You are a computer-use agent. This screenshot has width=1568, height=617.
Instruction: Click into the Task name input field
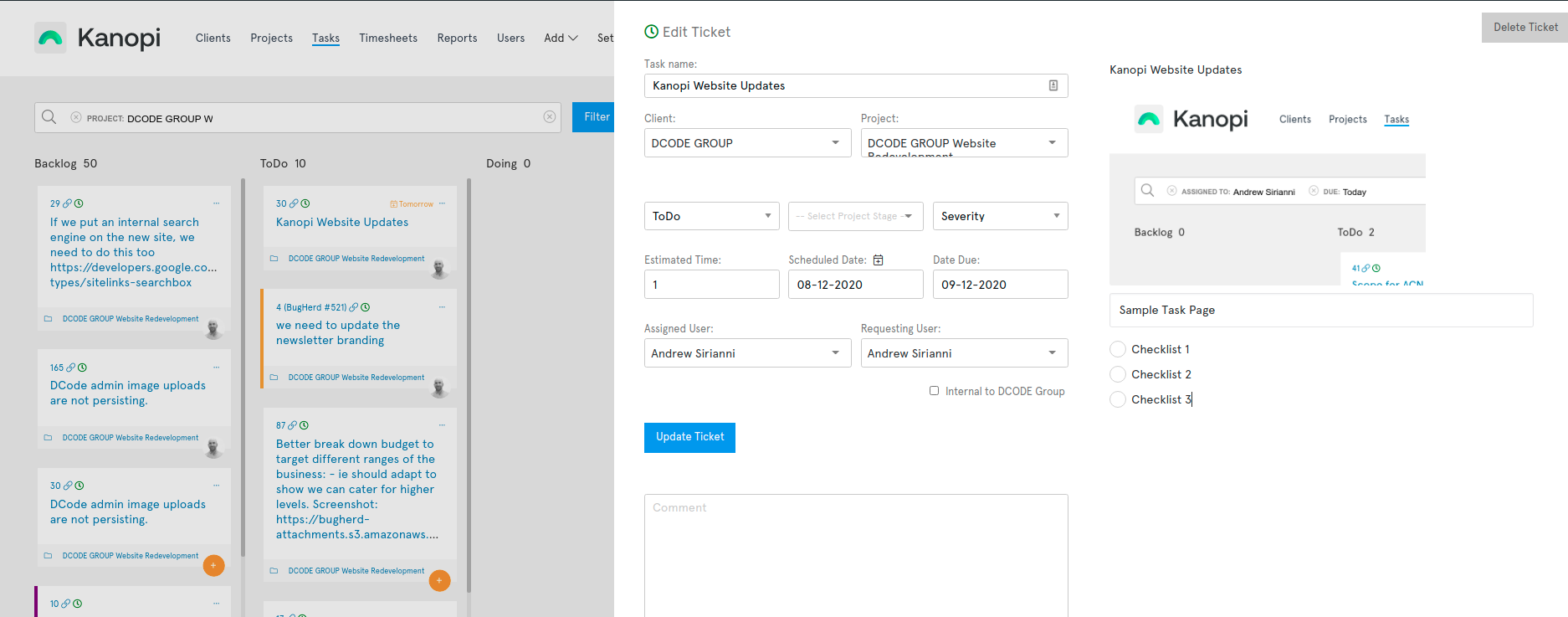click(x=856, y=85)
